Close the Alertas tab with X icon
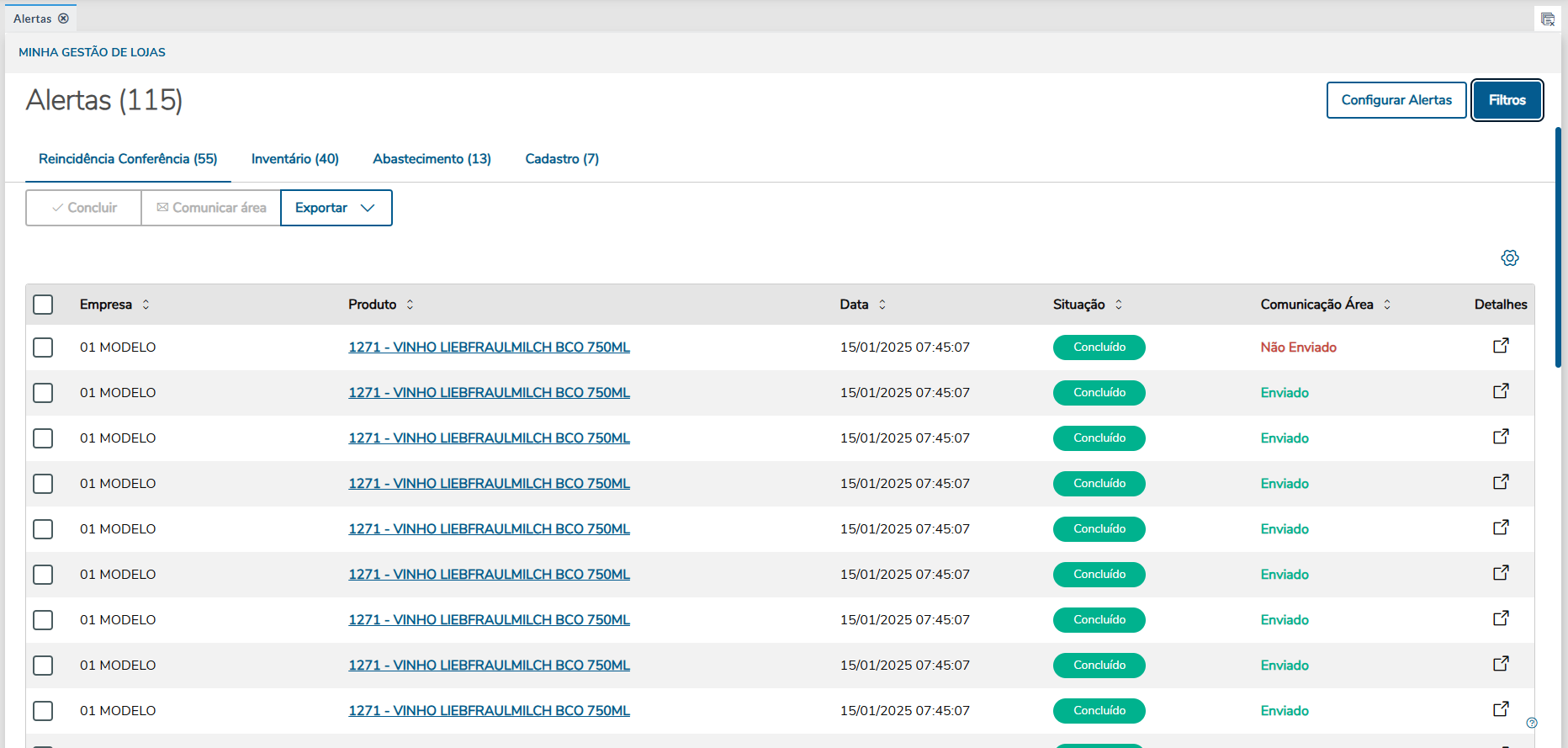This screenshot has width=1568, height=748. click(64, 19)
